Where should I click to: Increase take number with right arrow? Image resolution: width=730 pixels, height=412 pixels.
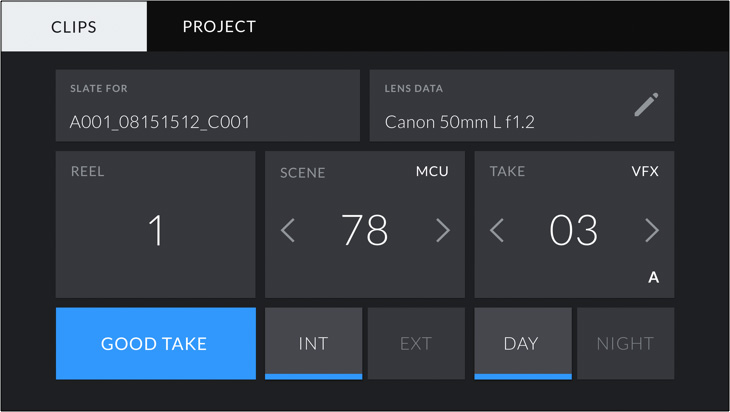click(652, 231)
